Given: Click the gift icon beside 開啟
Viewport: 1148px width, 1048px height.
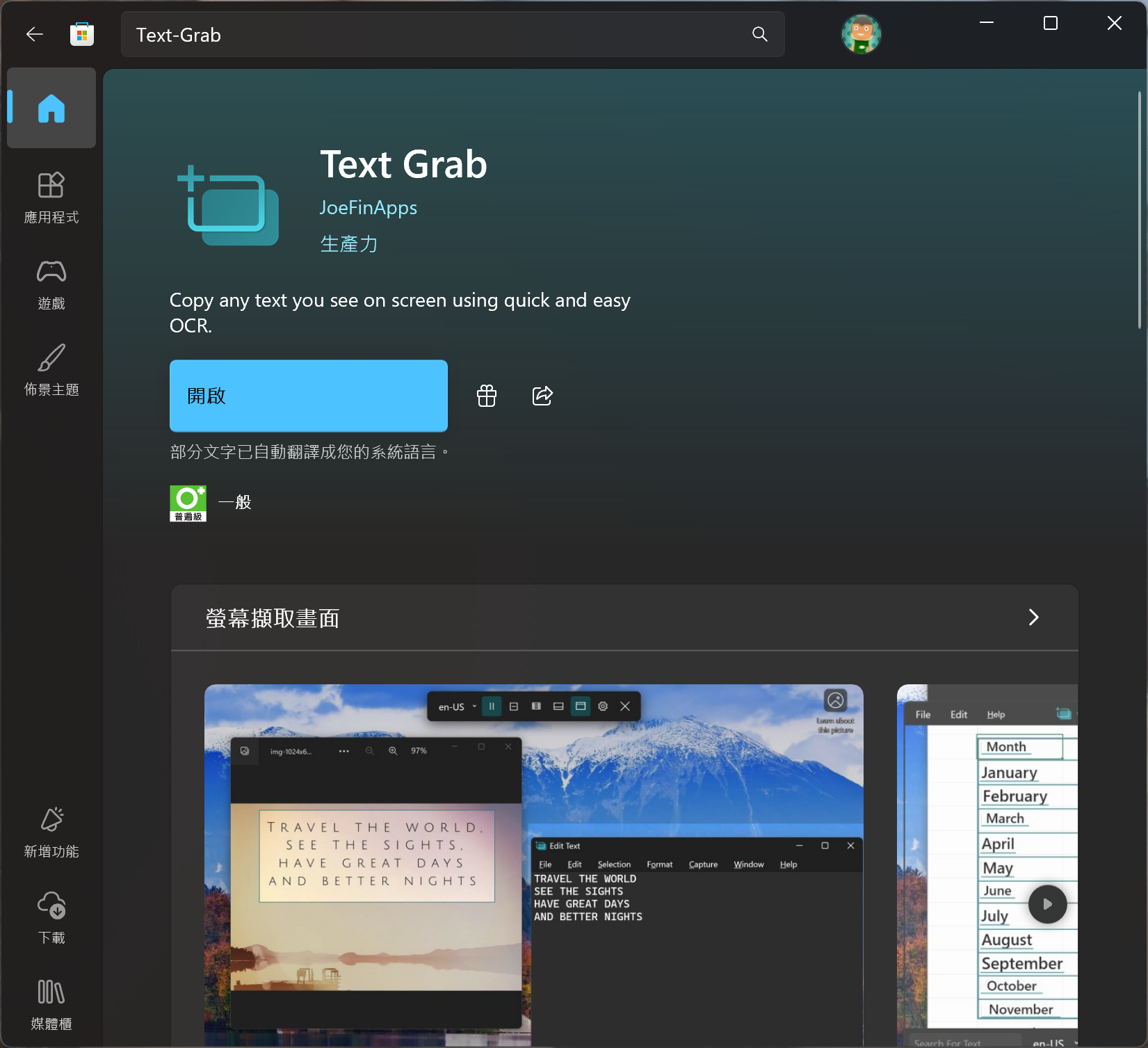Looking at the screenshot, I should pyautogui.click(x=487, y=396).
